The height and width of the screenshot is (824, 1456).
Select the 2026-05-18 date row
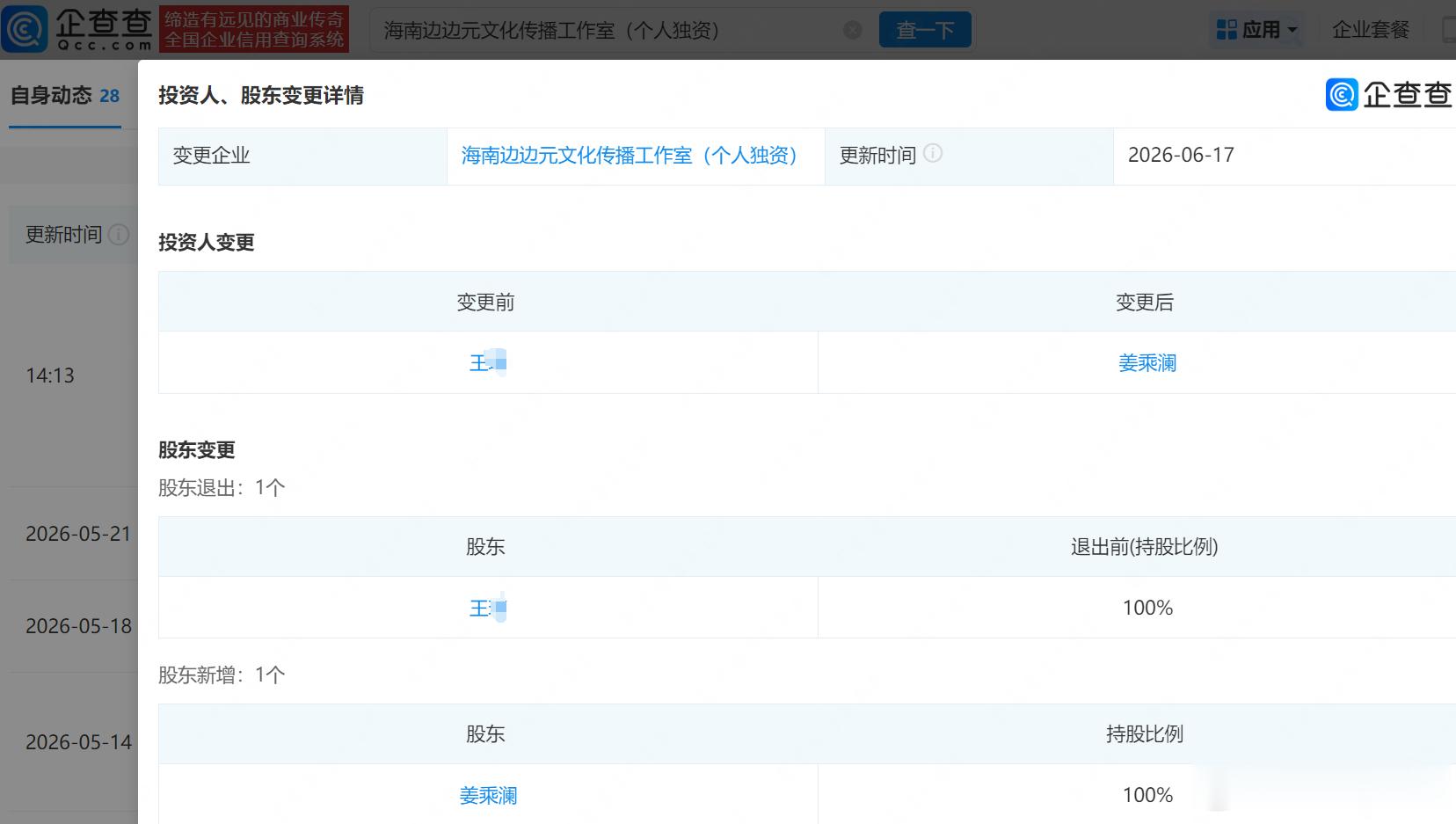tap(78, 626)
